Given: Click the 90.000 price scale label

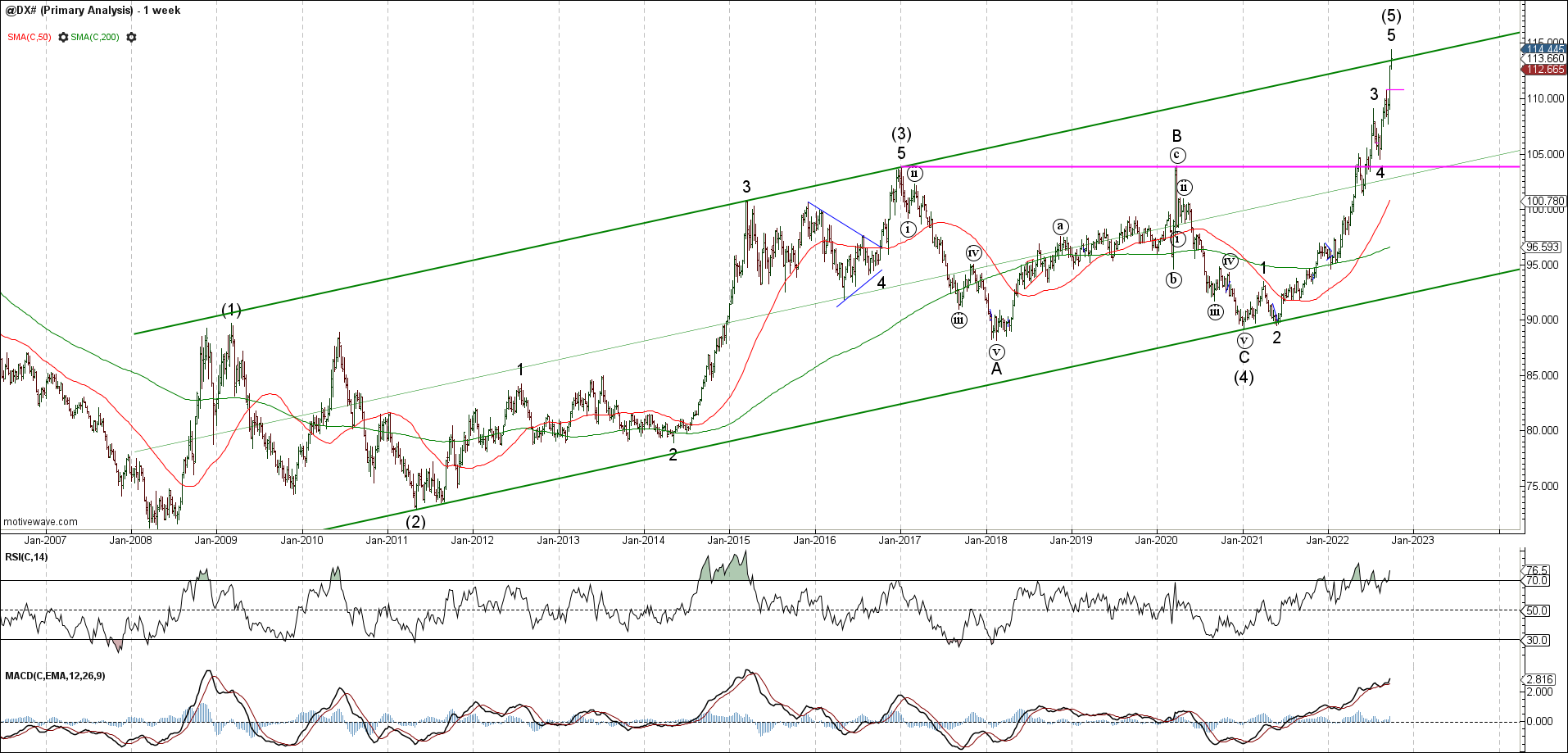Looking at the screenshot, I should pos(1543,320).
